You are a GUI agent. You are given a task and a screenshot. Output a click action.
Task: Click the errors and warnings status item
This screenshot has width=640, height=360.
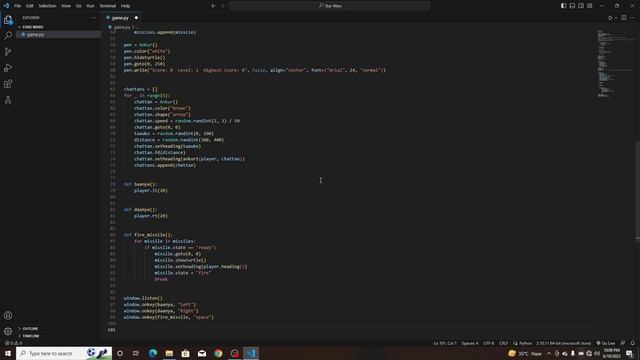pyautogui.click(x=13, y=343)
